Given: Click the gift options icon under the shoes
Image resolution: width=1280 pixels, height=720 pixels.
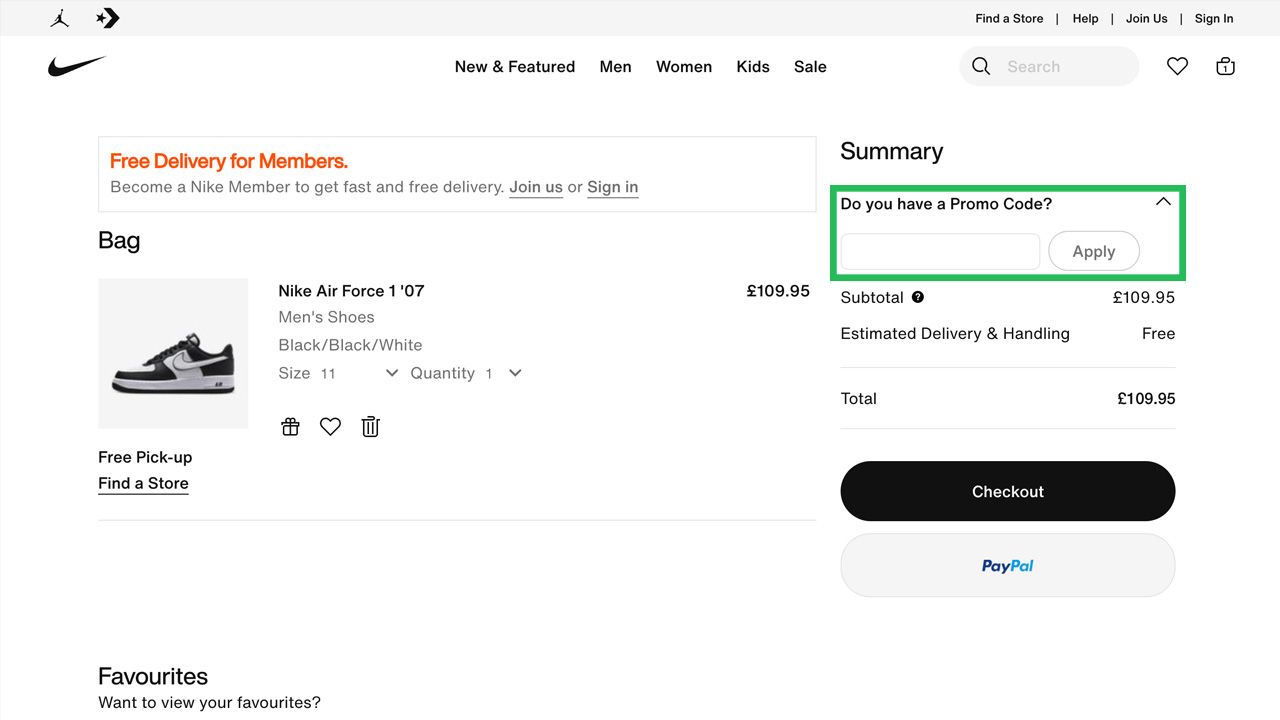Looking at the screenshot, I should pos(290,426).
